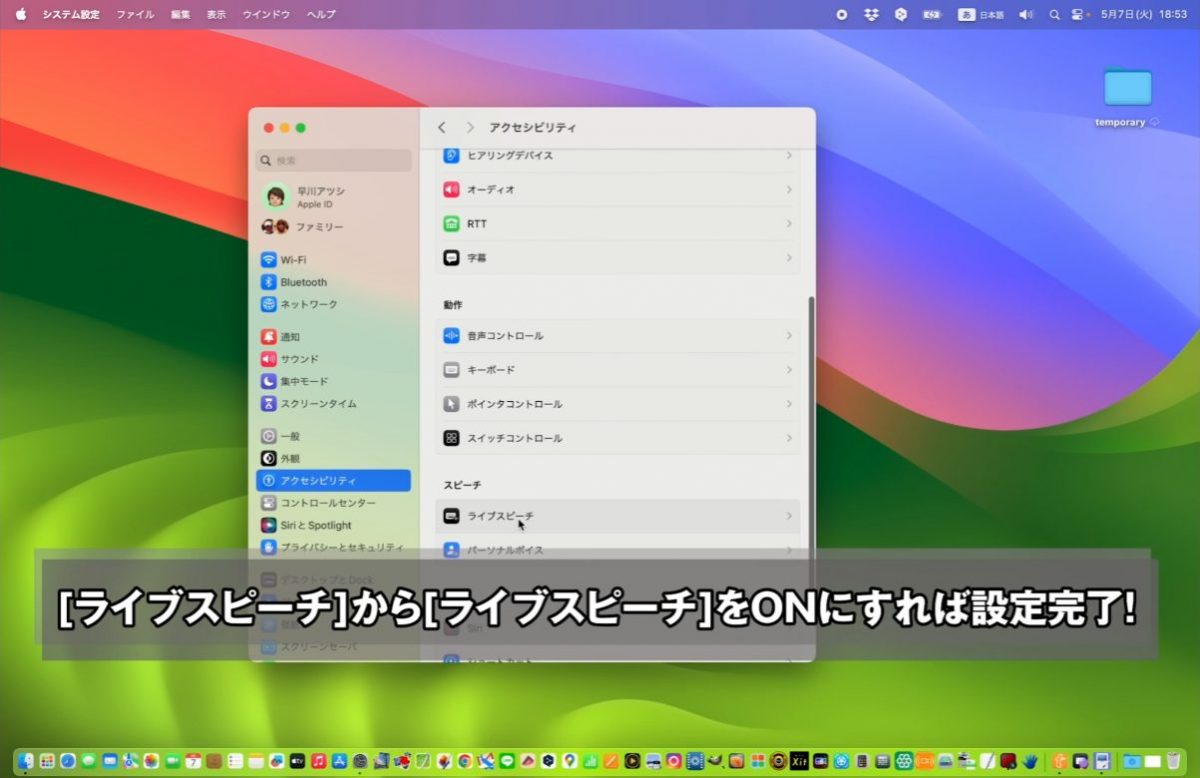Expand the オーディオ row chevron
The image size is (1200, 778).
click(x=789, y=190)
